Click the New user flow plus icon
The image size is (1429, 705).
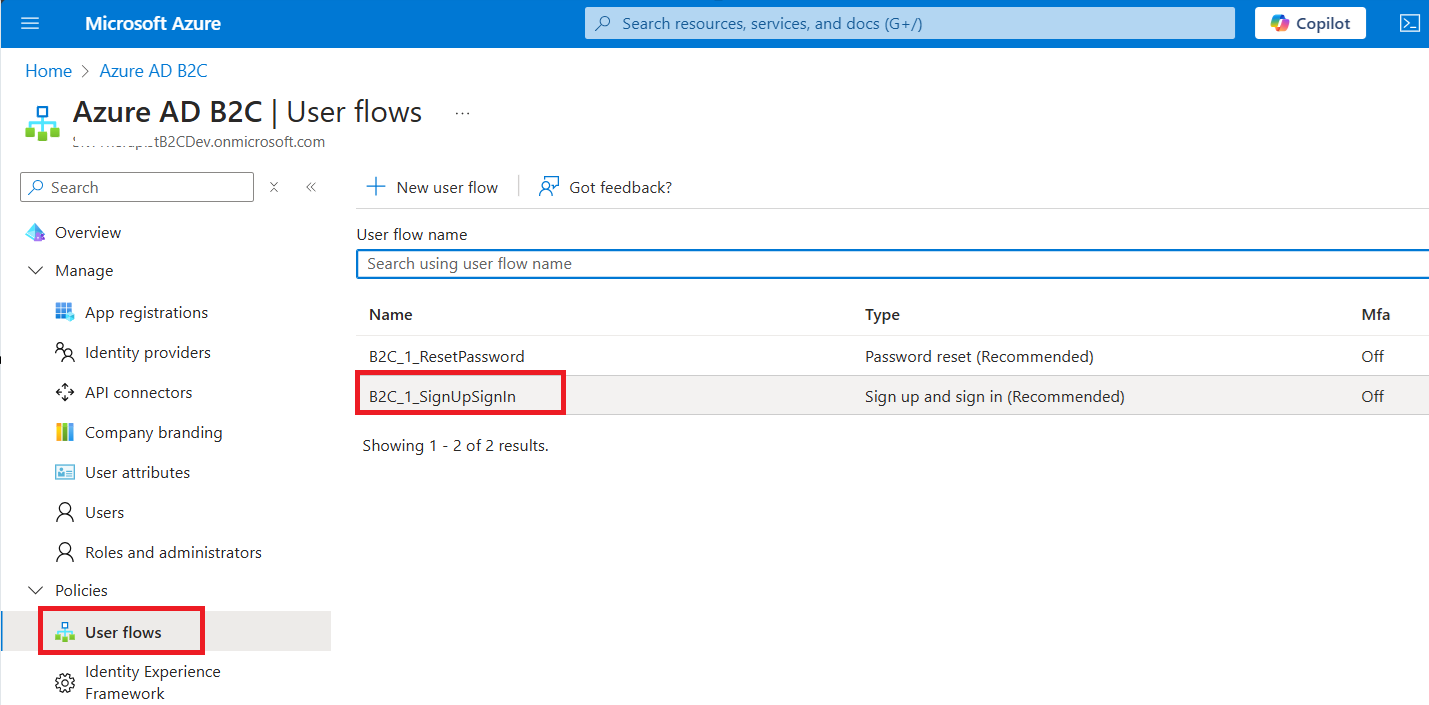376,187
